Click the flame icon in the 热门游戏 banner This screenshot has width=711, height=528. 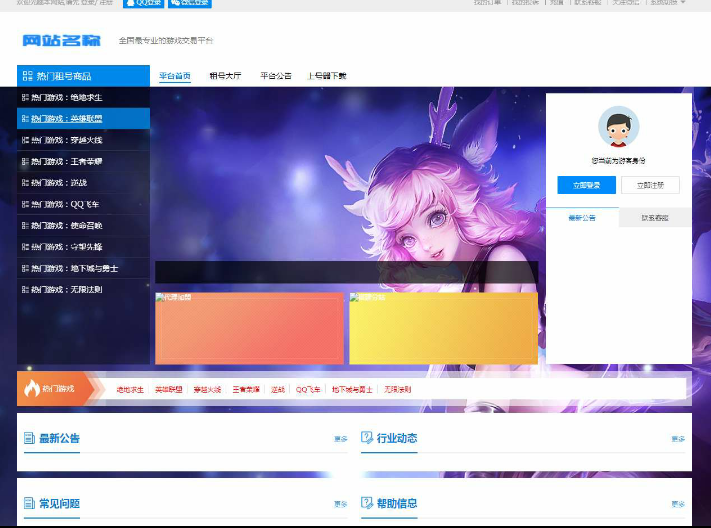(x=32, y=388)
